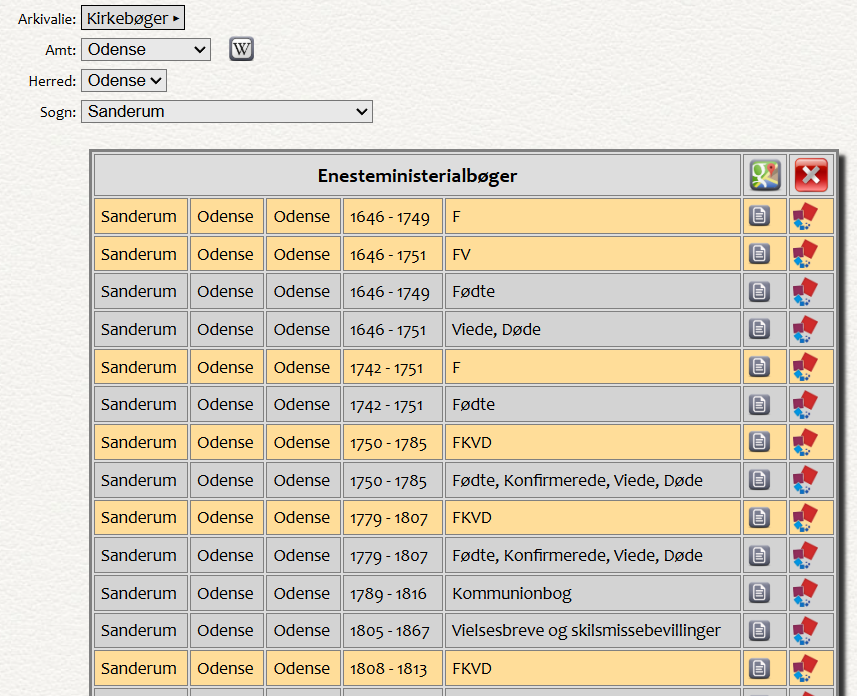The image size is (857, 696).
Task: Close the Enesteministerialbøger table with red X
Action: [x=811, y=176]
